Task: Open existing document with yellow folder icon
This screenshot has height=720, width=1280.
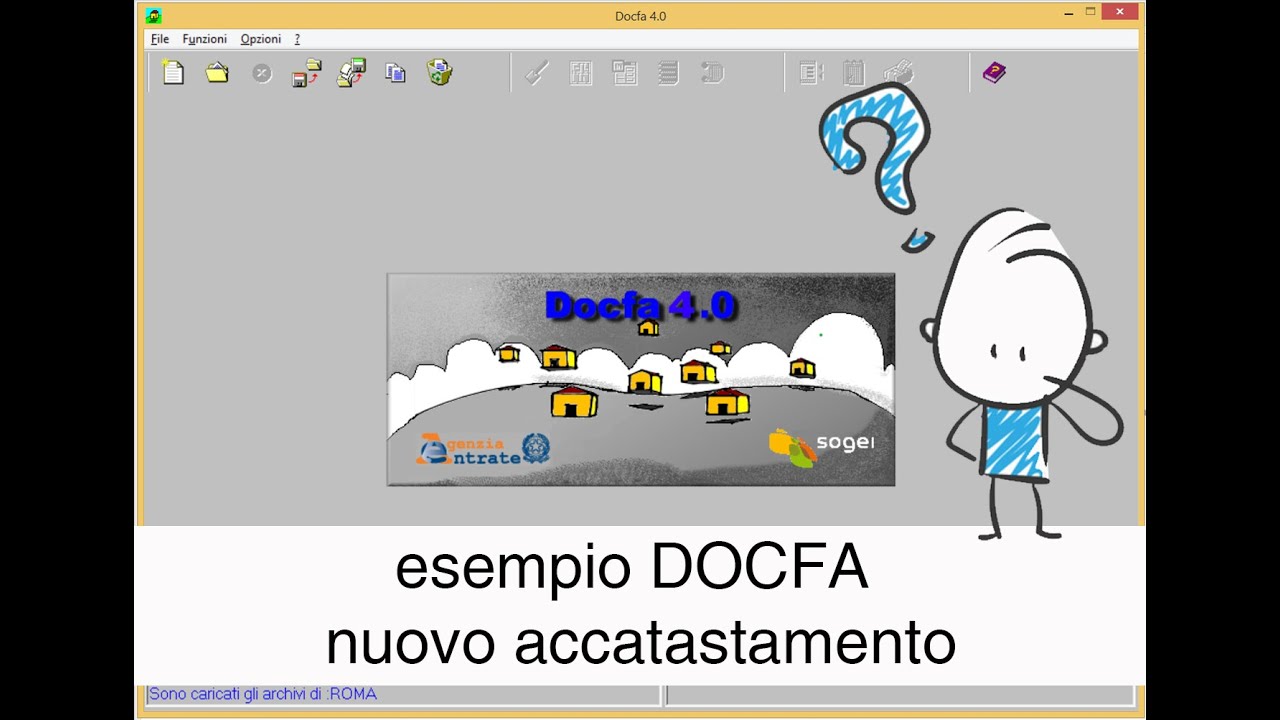Action: pyautogui.click(x=217, y=73)
